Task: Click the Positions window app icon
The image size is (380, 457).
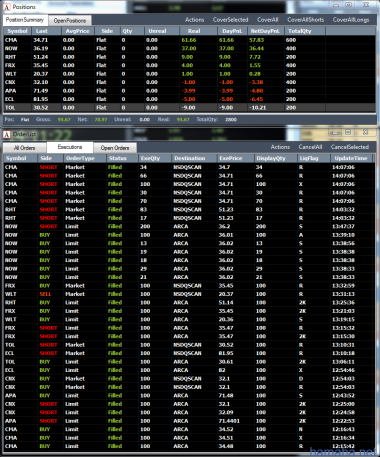Action: (7, 7)
